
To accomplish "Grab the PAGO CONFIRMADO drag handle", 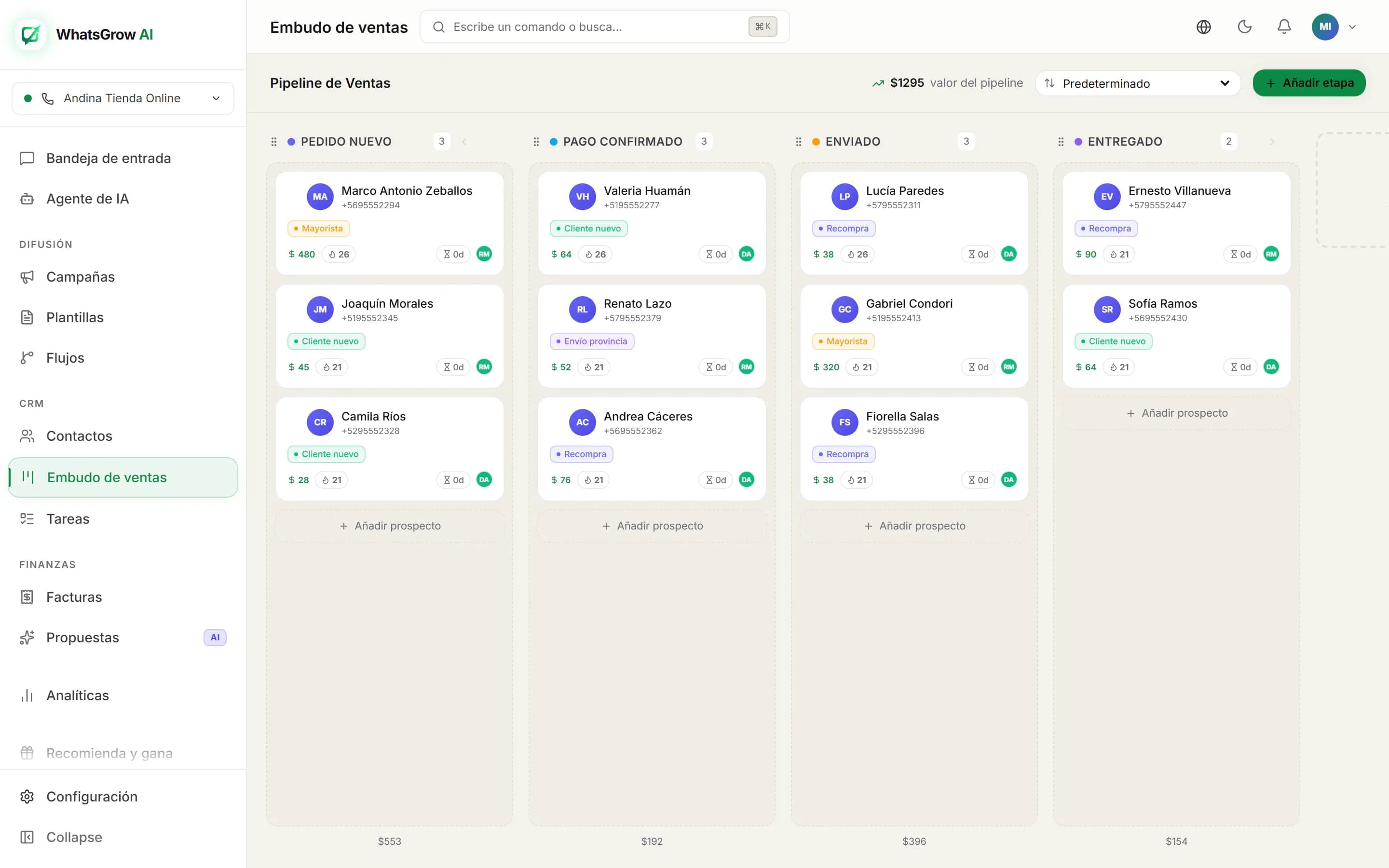I will click(x=536, y=142).
